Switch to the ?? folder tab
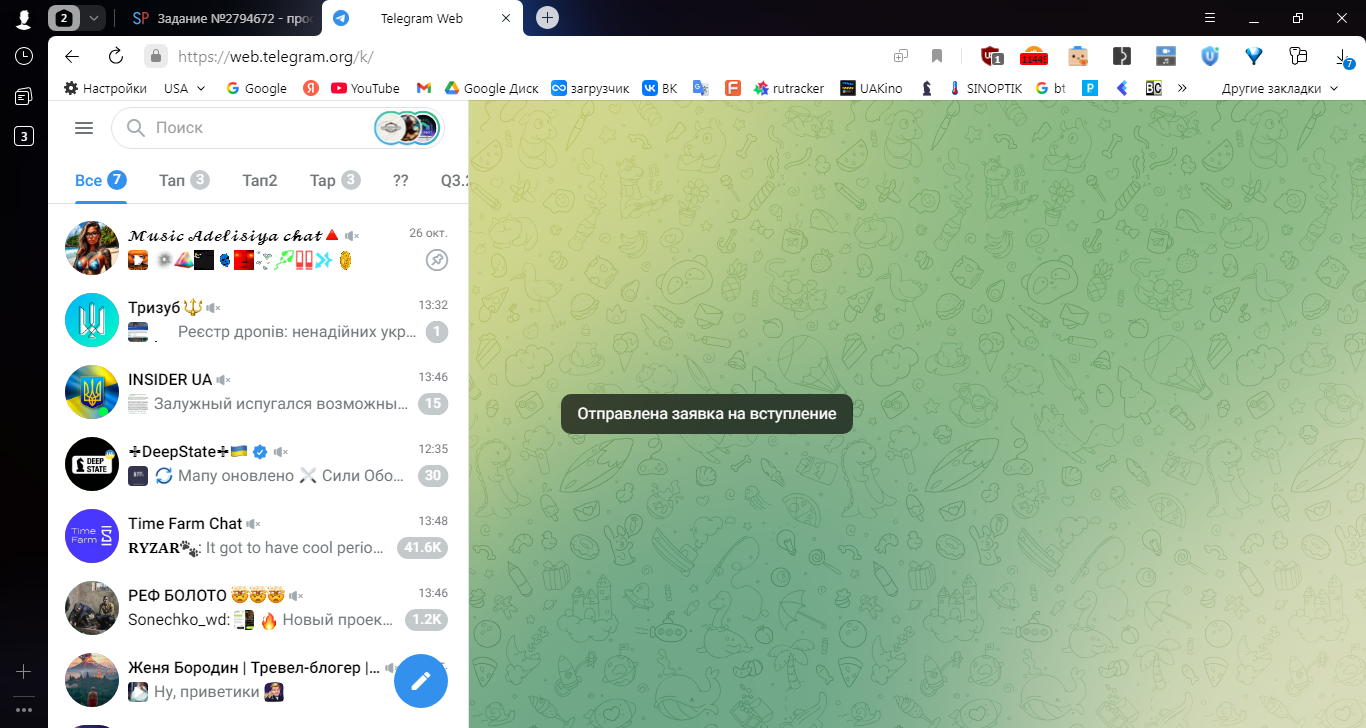The height and width of the screenshot is (728, 1366). [401, 180]
